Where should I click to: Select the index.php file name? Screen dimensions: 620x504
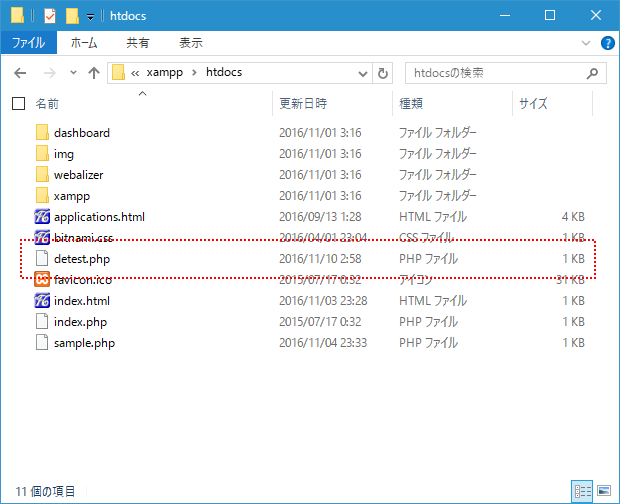pos(80,322)
